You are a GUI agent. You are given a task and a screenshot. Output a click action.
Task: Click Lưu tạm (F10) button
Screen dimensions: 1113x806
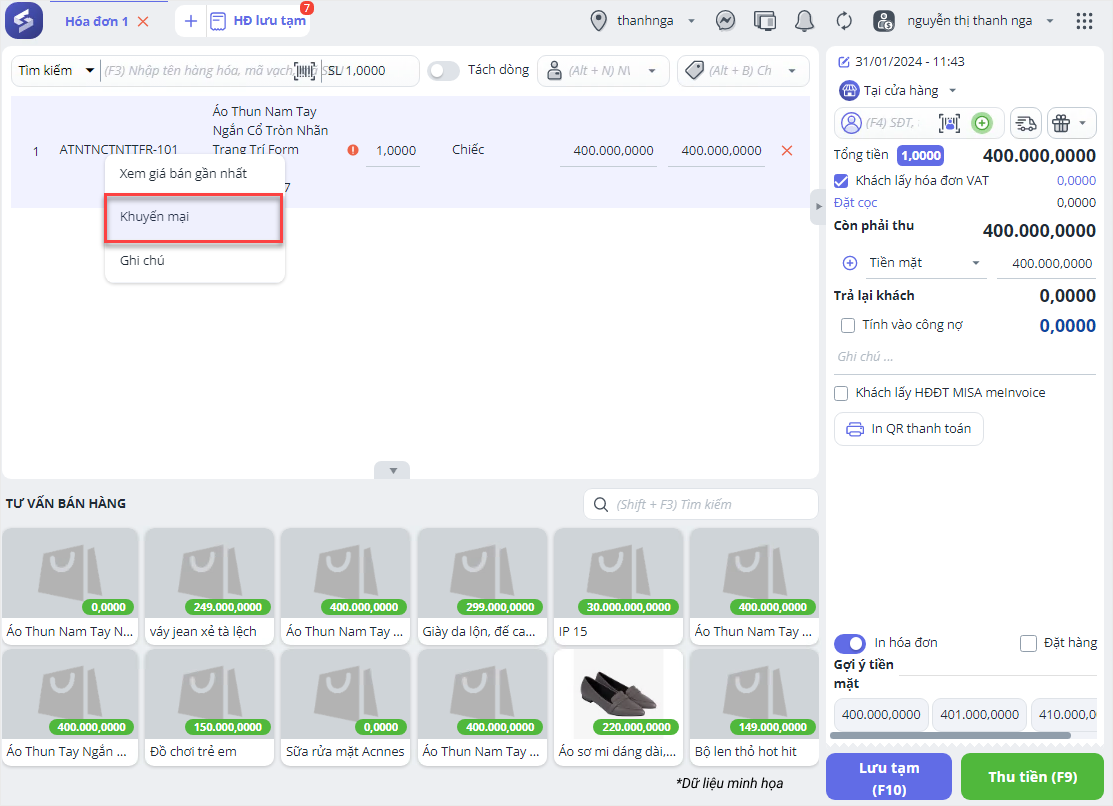pos(889,777)
